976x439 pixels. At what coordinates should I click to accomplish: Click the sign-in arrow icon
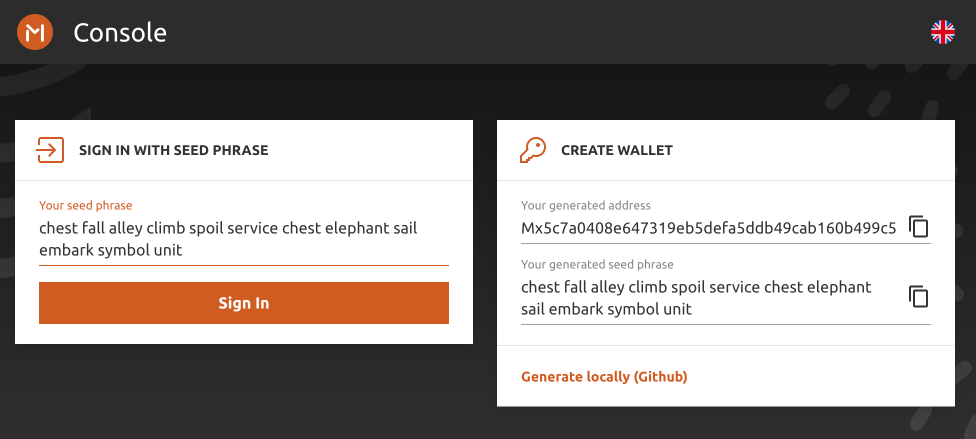(50, 150)
